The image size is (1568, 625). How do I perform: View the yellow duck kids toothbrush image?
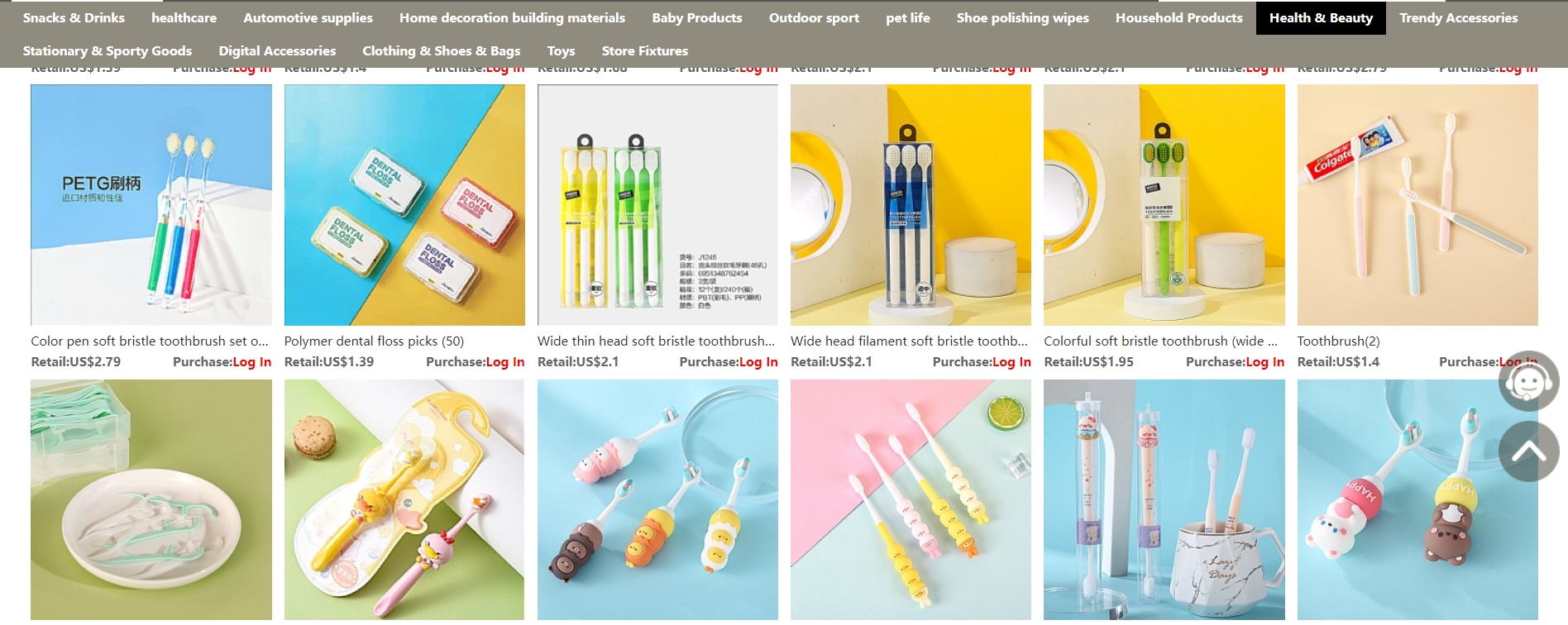coord(404,499)
